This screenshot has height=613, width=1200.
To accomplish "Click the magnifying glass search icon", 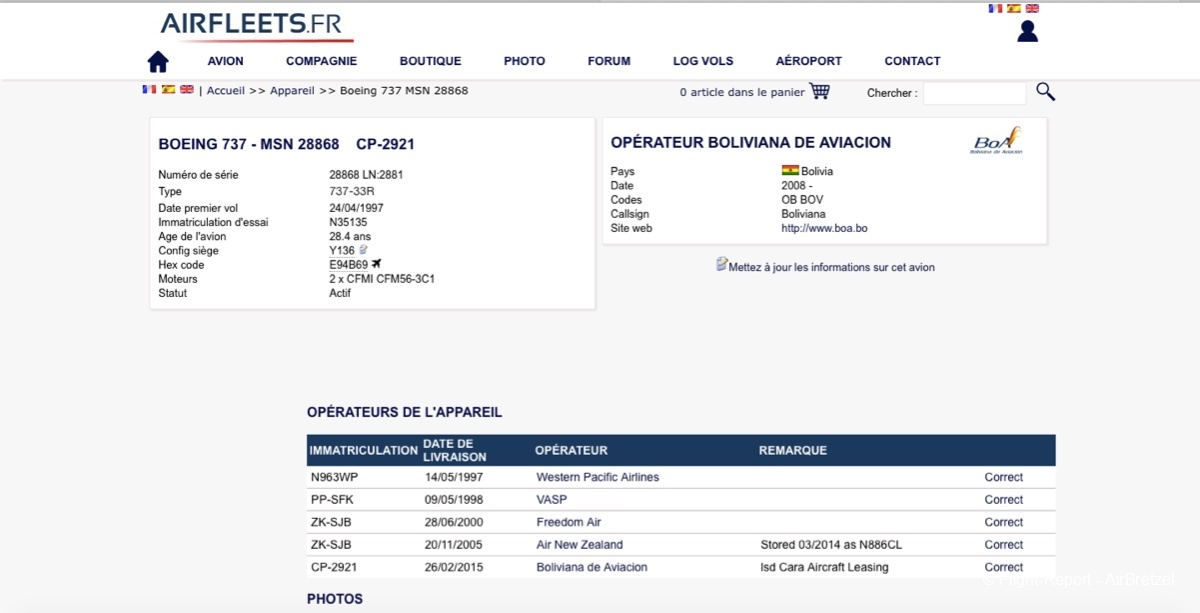I will click(1045, 92).
